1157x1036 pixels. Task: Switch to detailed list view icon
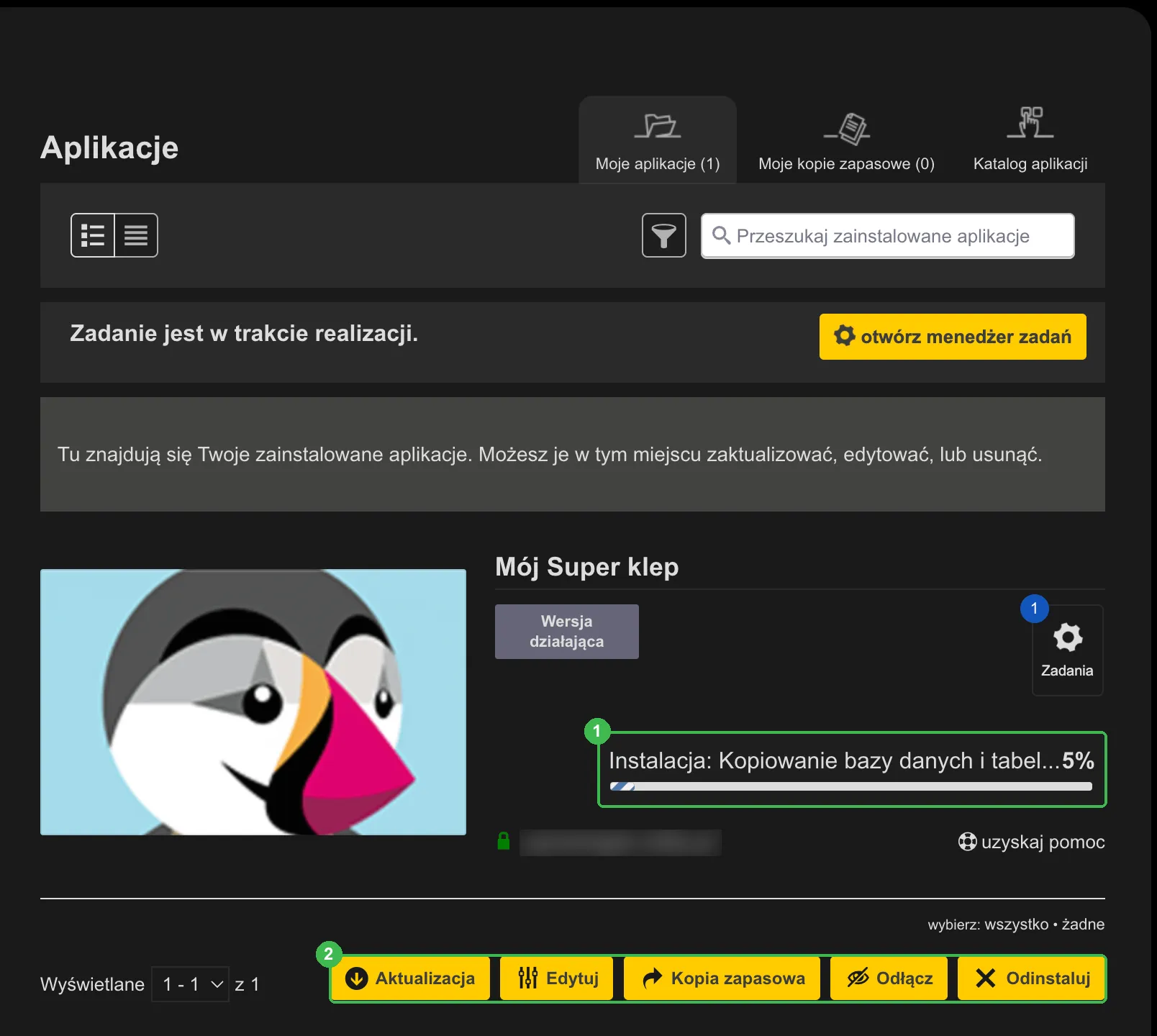(93, 235)
